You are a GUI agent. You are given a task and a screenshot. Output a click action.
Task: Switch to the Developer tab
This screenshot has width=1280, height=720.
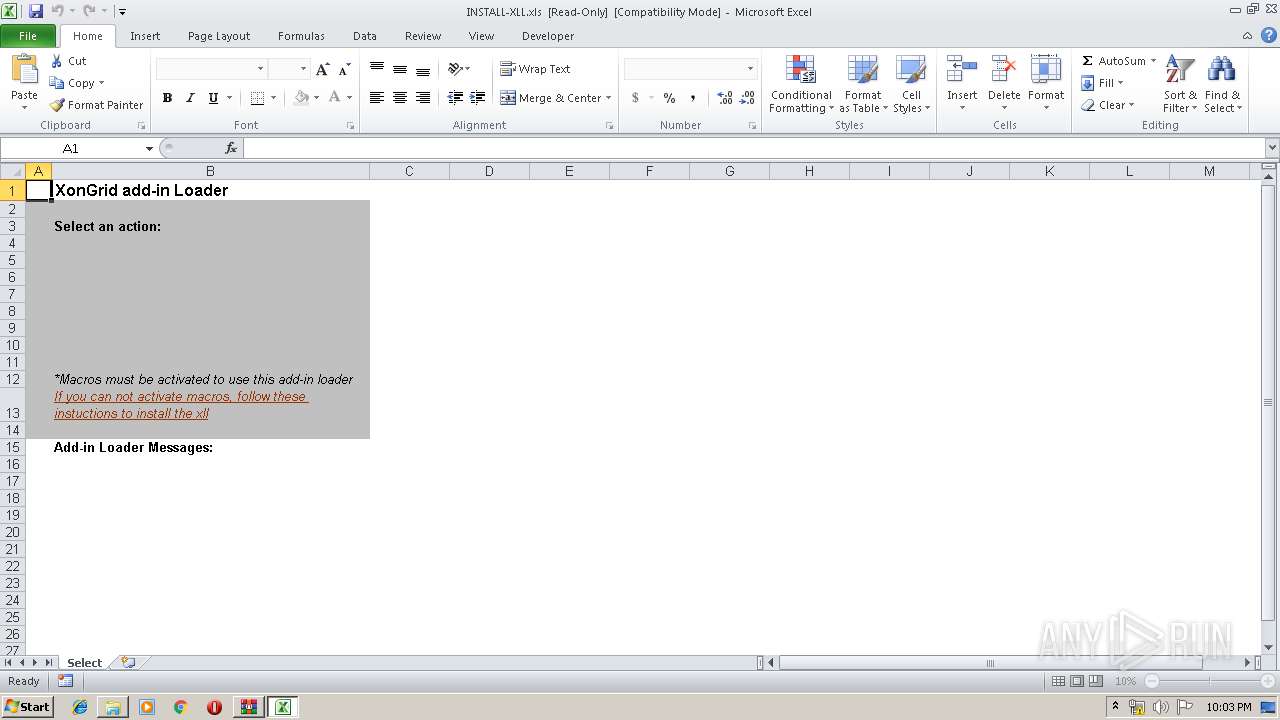(x=548, y=36)
